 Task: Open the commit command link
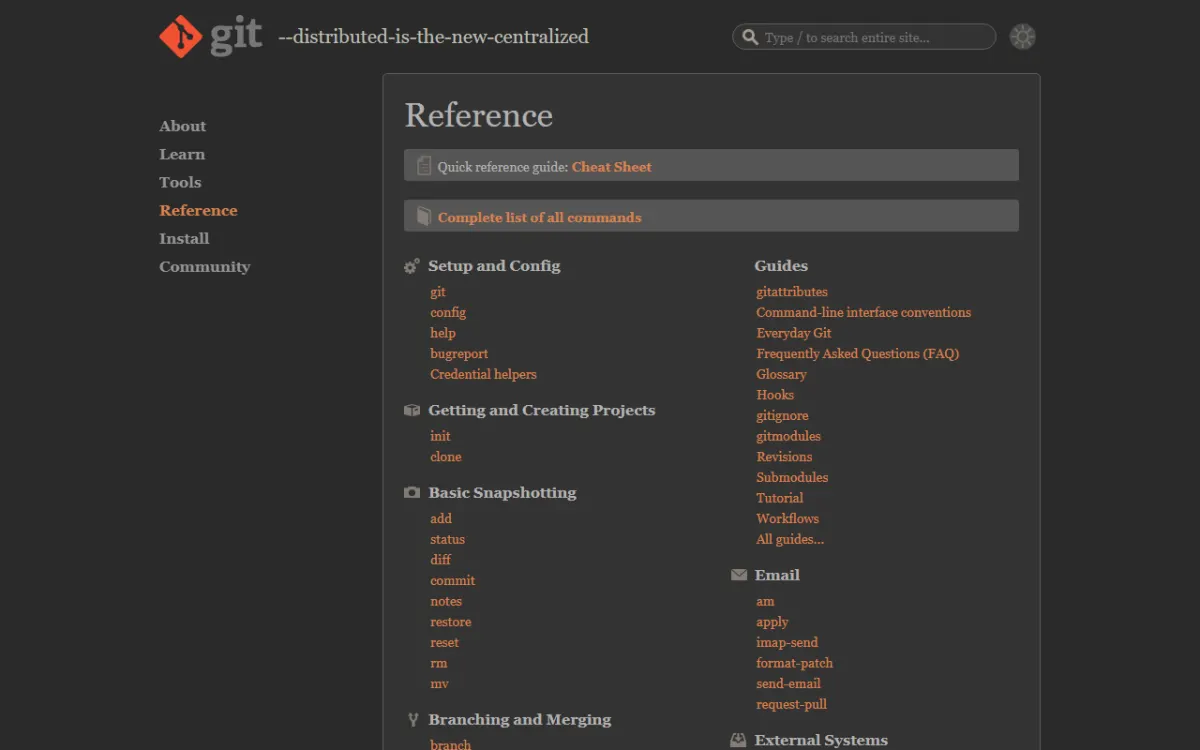(x=453, y=580)
